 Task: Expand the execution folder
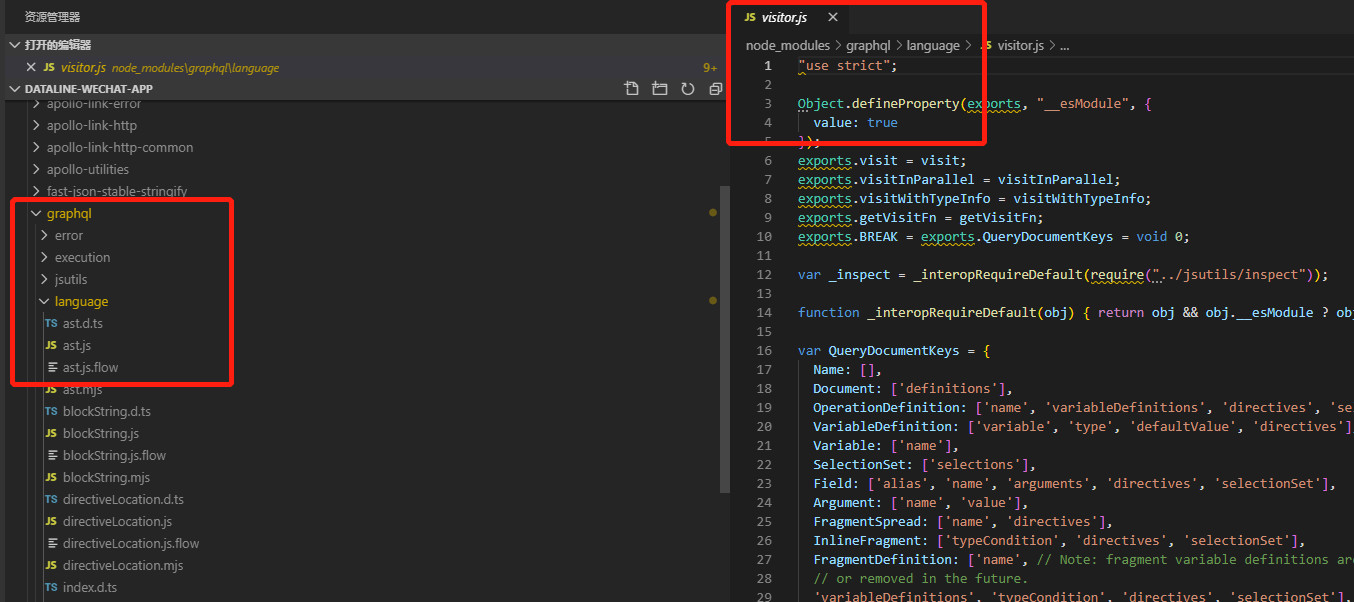tap(82, 257)
